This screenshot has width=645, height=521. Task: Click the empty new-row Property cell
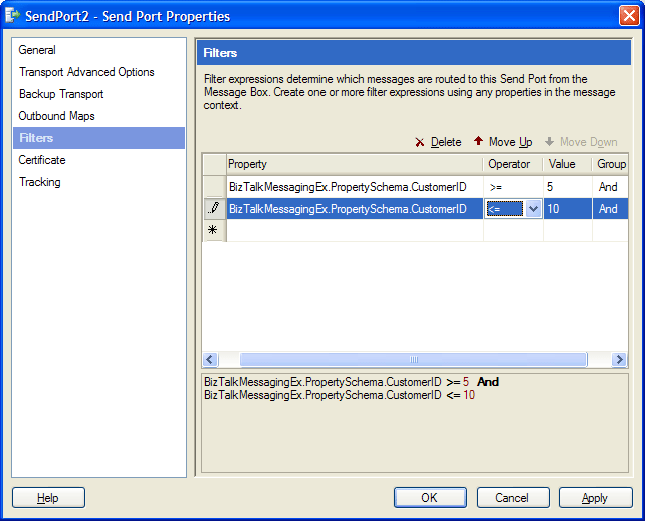pos(355,230)
